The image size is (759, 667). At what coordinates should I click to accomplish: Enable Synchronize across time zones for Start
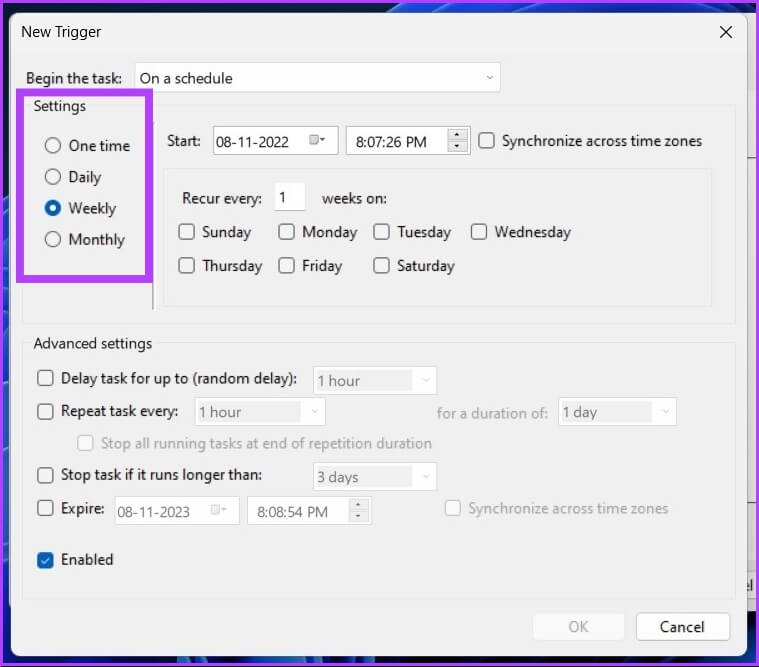(x=486, y=141)
